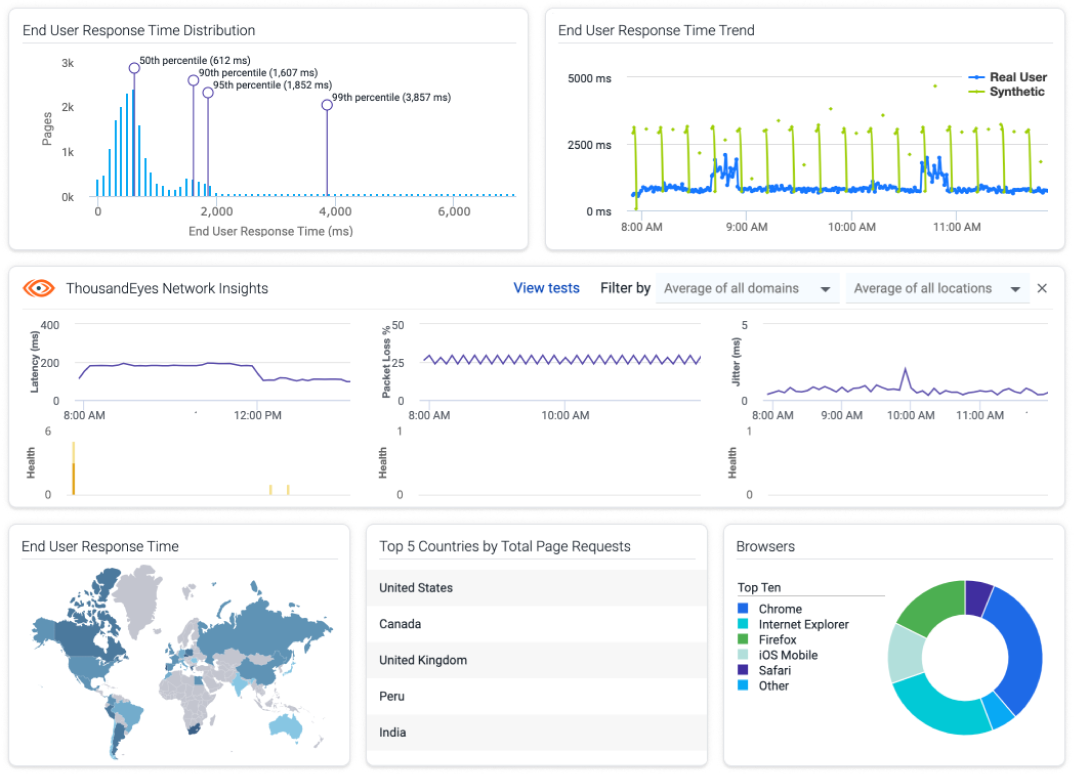Select the Internet Explorer legend marker

click(x=741, y=624)
